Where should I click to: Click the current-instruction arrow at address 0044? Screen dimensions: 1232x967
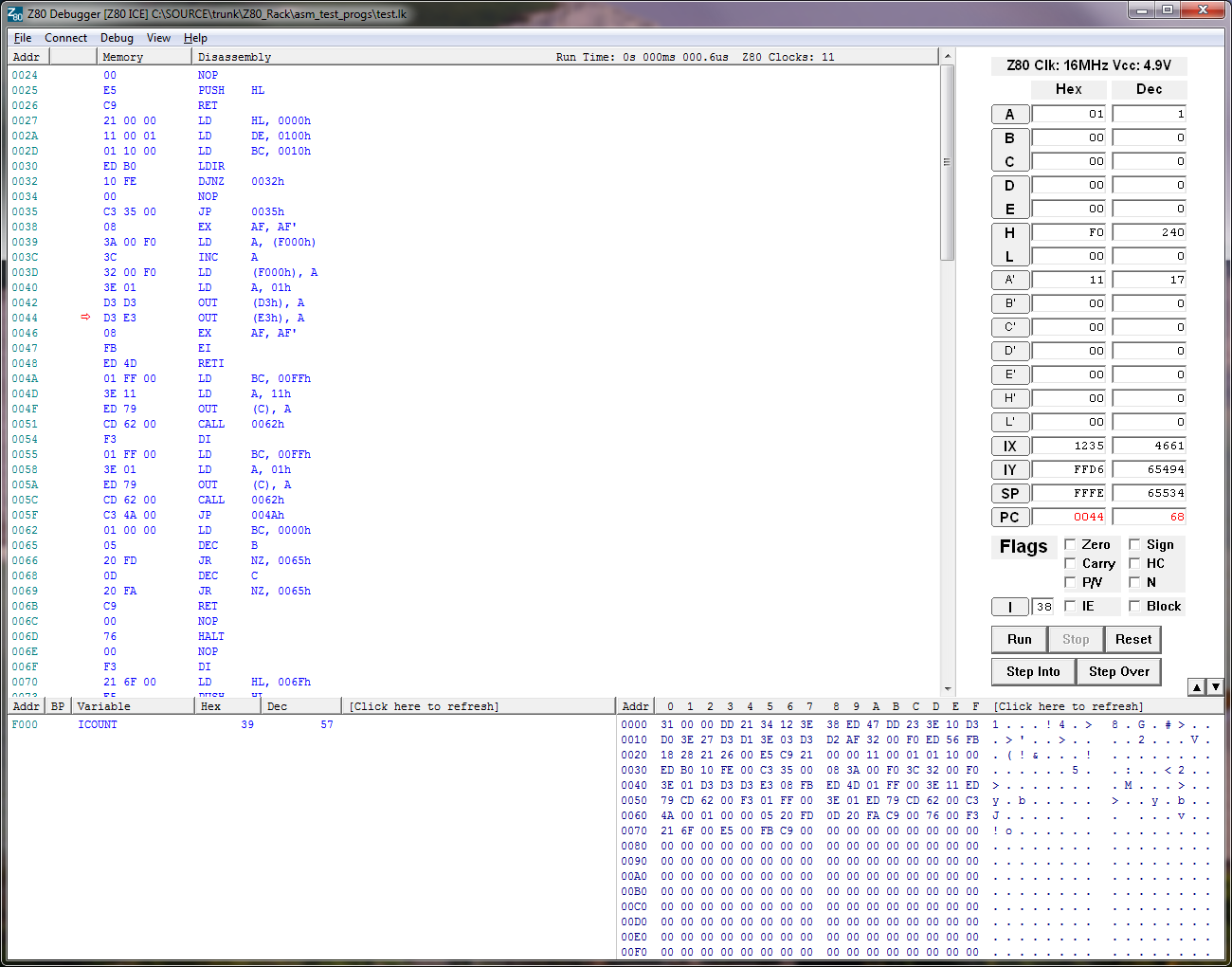85,318
